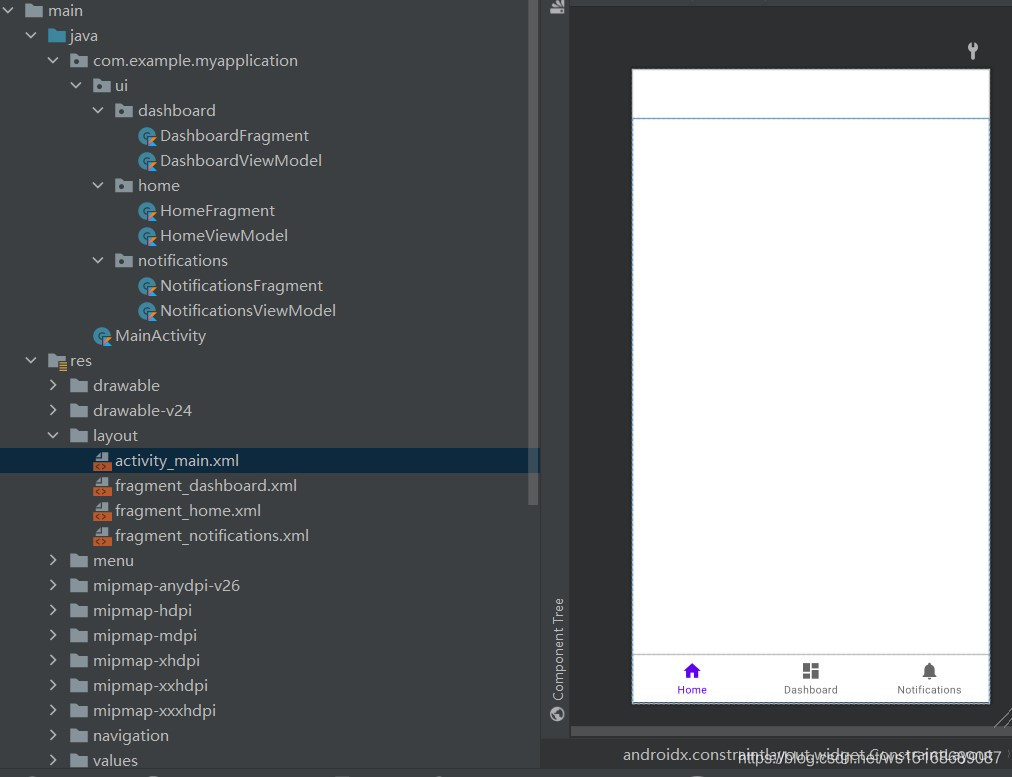Click the HomeFragment Kotlin class icon
Viewport: 1012px width, 777px height.
click(x=147, y=211)
